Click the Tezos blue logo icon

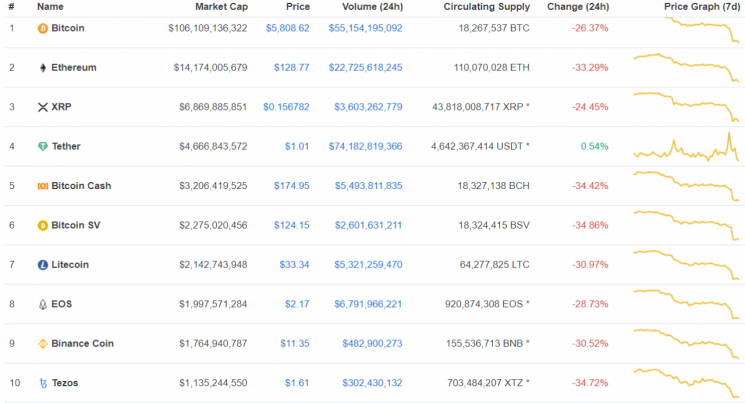tap(43, 384)
